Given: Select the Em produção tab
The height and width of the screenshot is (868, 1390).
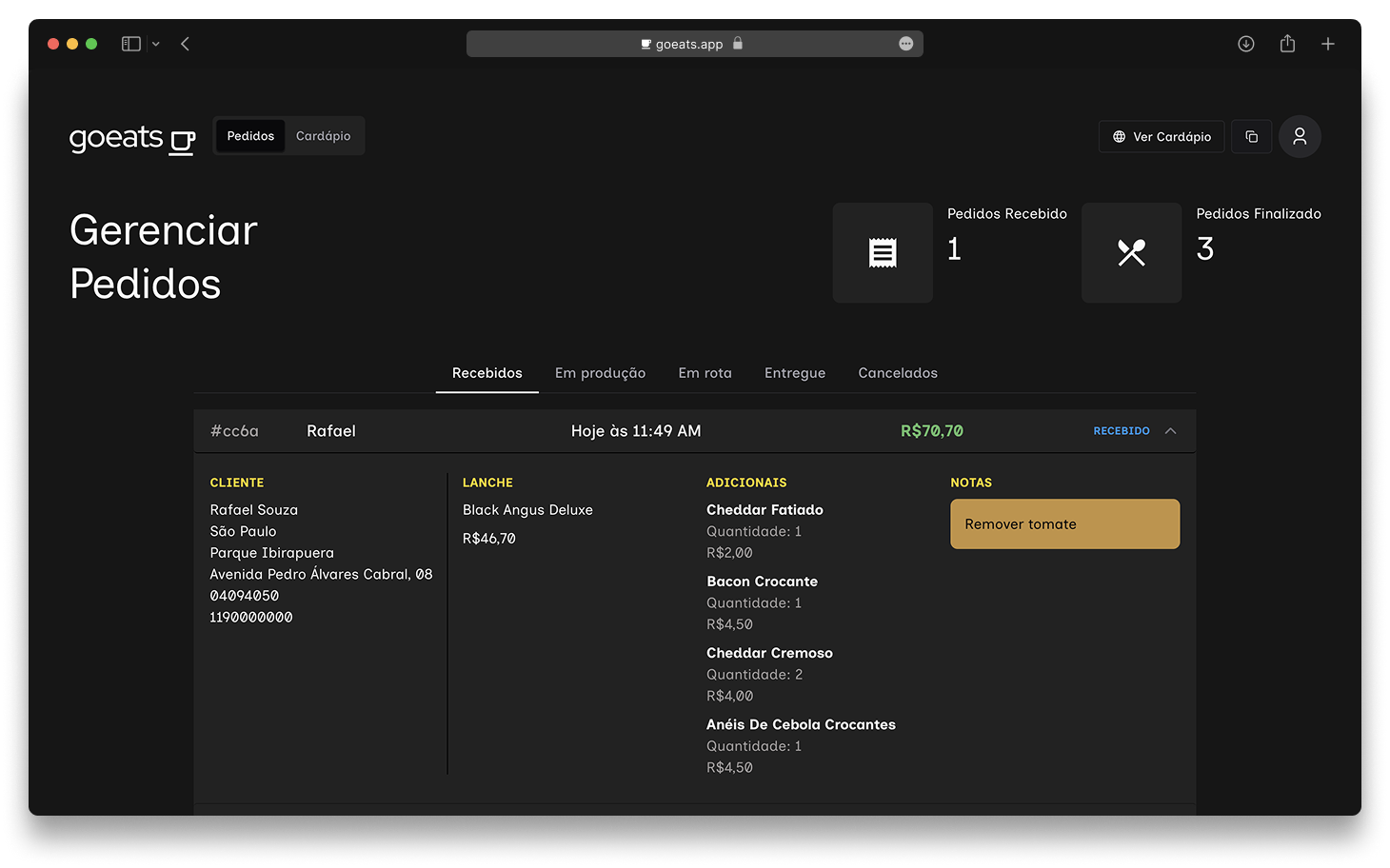Looking at the screenshot, I should [601, 373].
